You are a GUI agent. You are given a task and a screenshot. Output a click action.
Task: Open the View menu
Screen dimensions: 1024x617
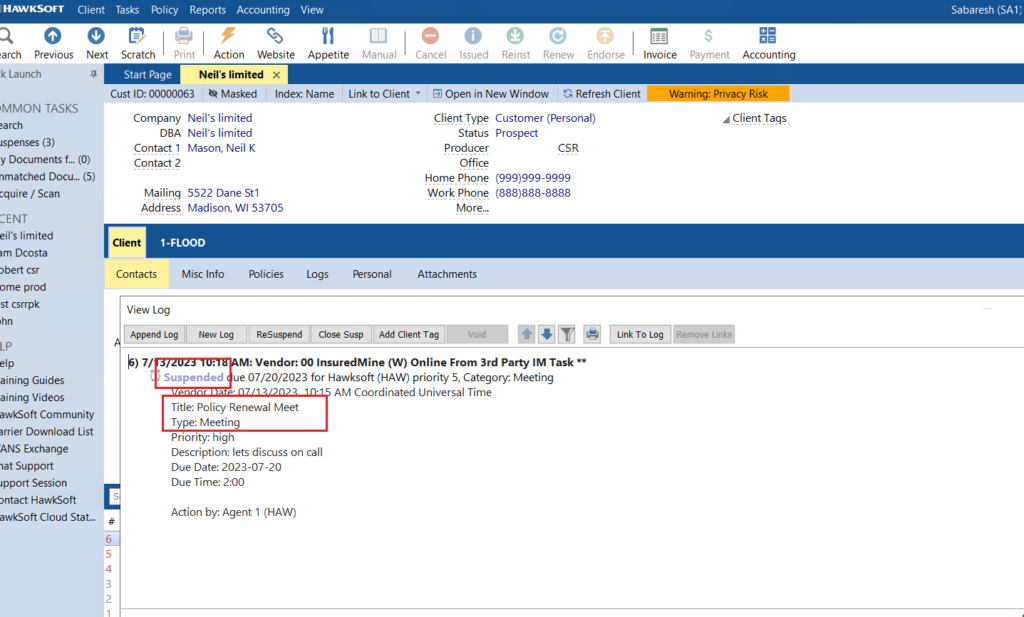coord(312,10)
